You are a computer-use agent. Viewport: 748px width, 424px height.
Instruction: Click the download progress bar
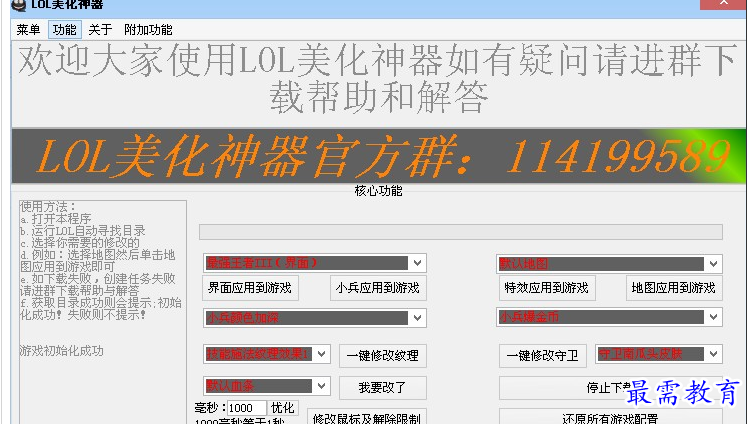click(x=461, y=232)
